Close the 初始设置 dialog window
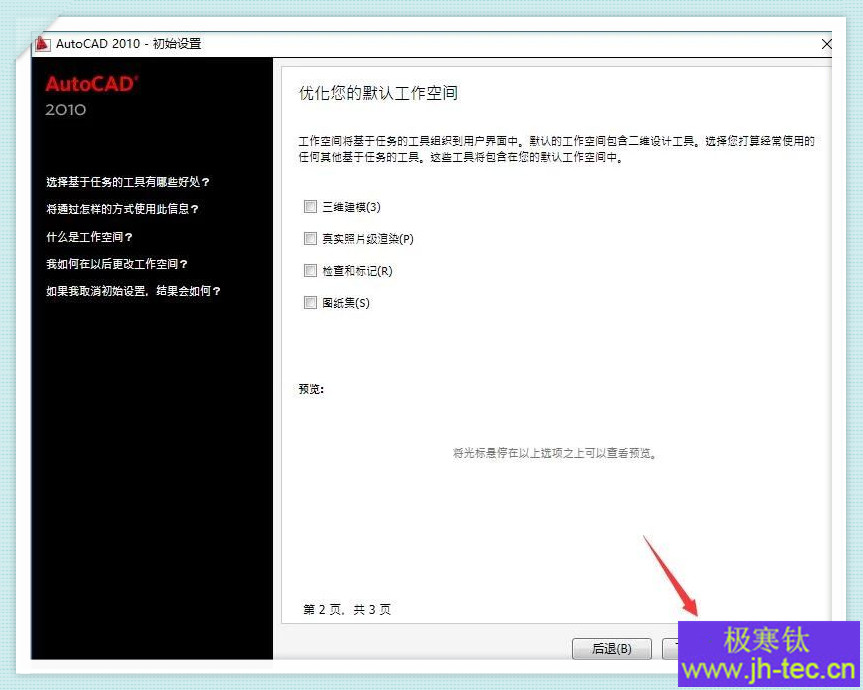The width and height of the screenshot is (863, 690). point(826,44)
